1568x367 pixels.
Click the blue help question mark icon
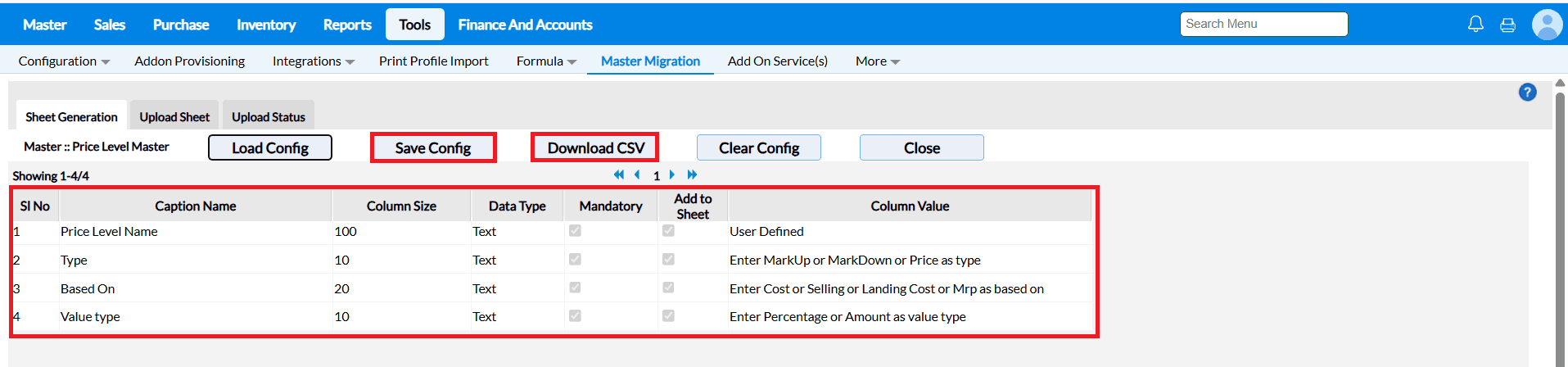pos(1527,93)
